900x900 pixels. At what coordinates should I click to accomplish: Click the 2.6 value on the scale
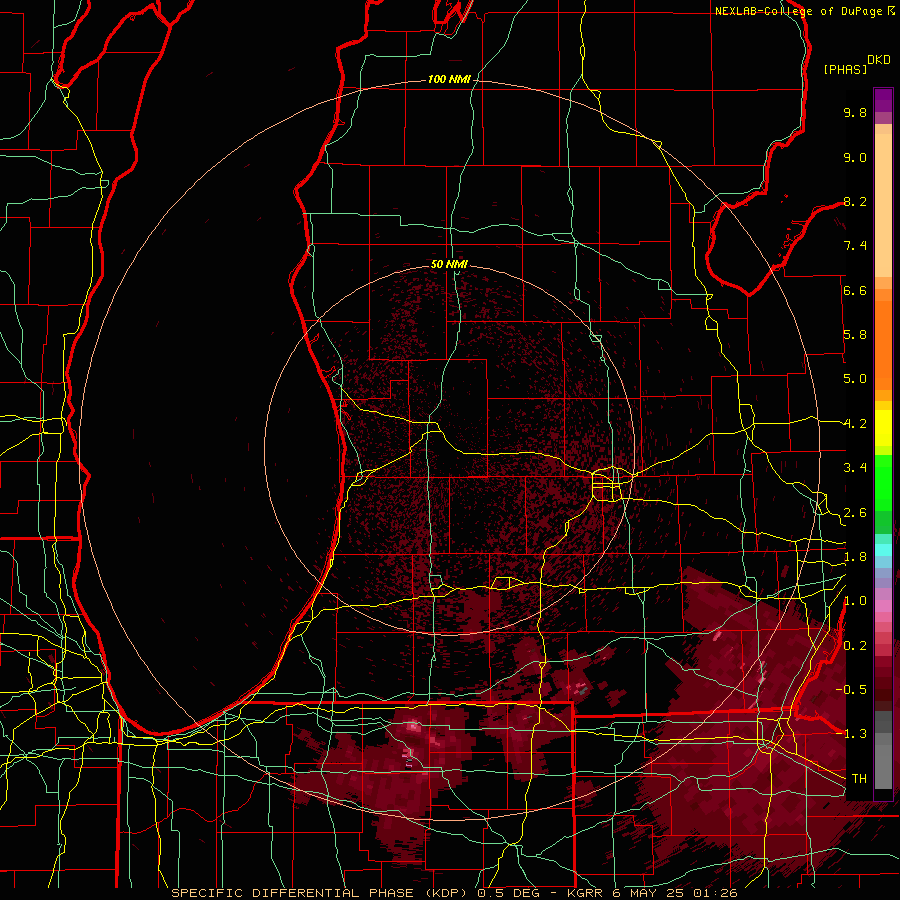pyautogui.click(x=855, y=513)
